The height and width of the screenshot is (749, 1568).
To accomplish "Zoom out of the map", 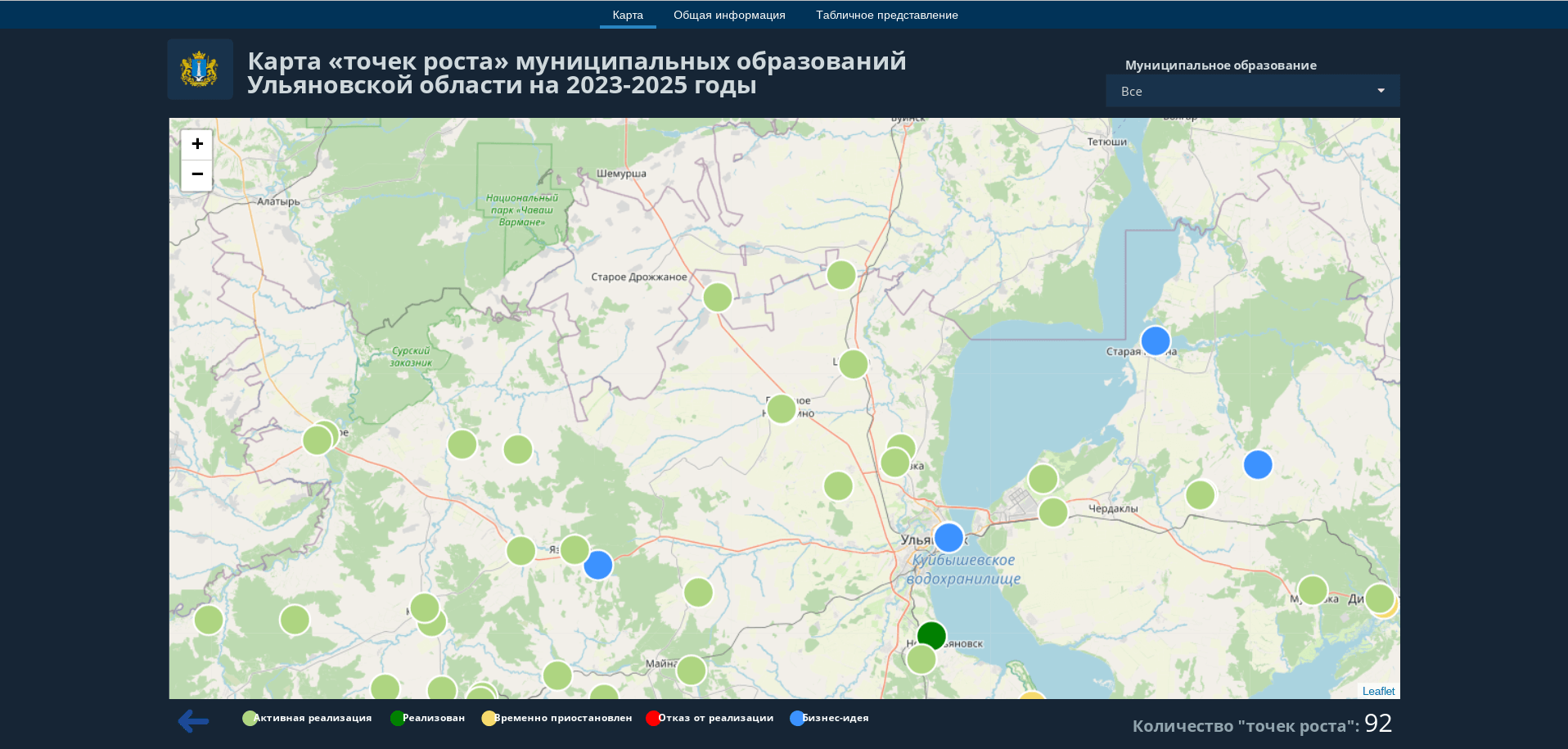I will pos(196,174).
